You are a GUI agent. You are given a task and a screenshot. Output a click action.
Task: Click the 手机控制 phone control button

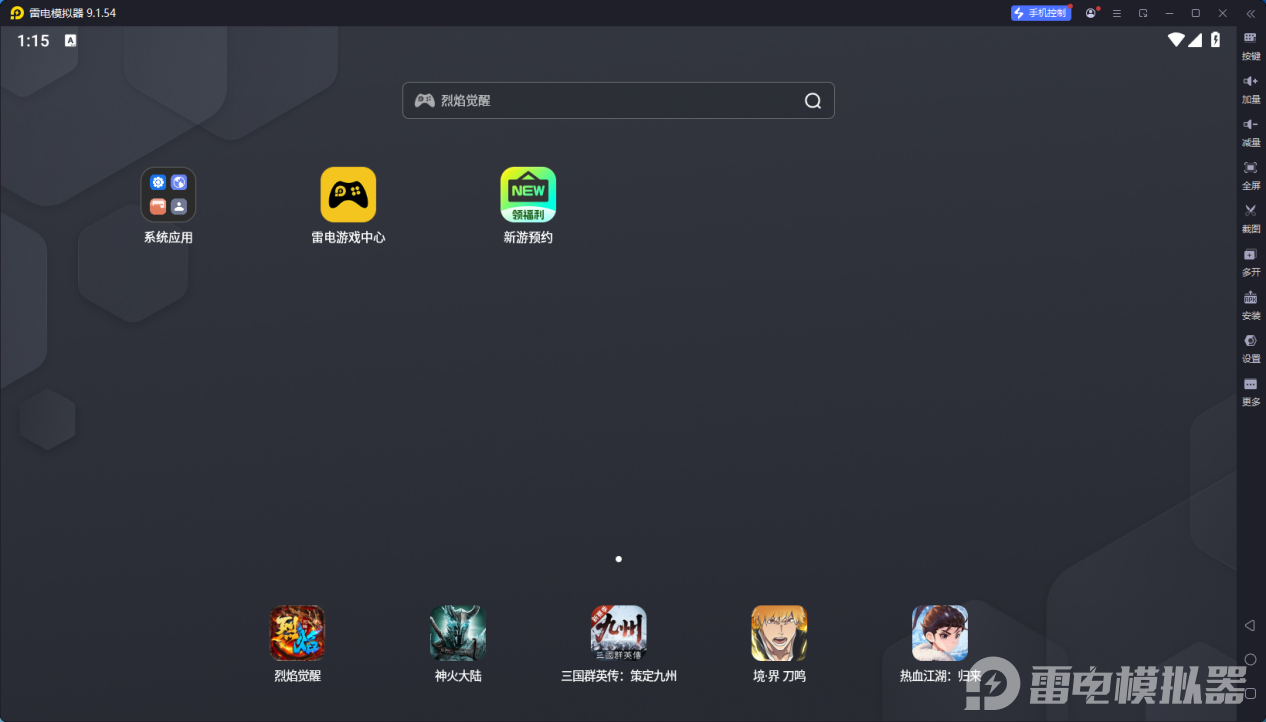tap(1040, 13)
